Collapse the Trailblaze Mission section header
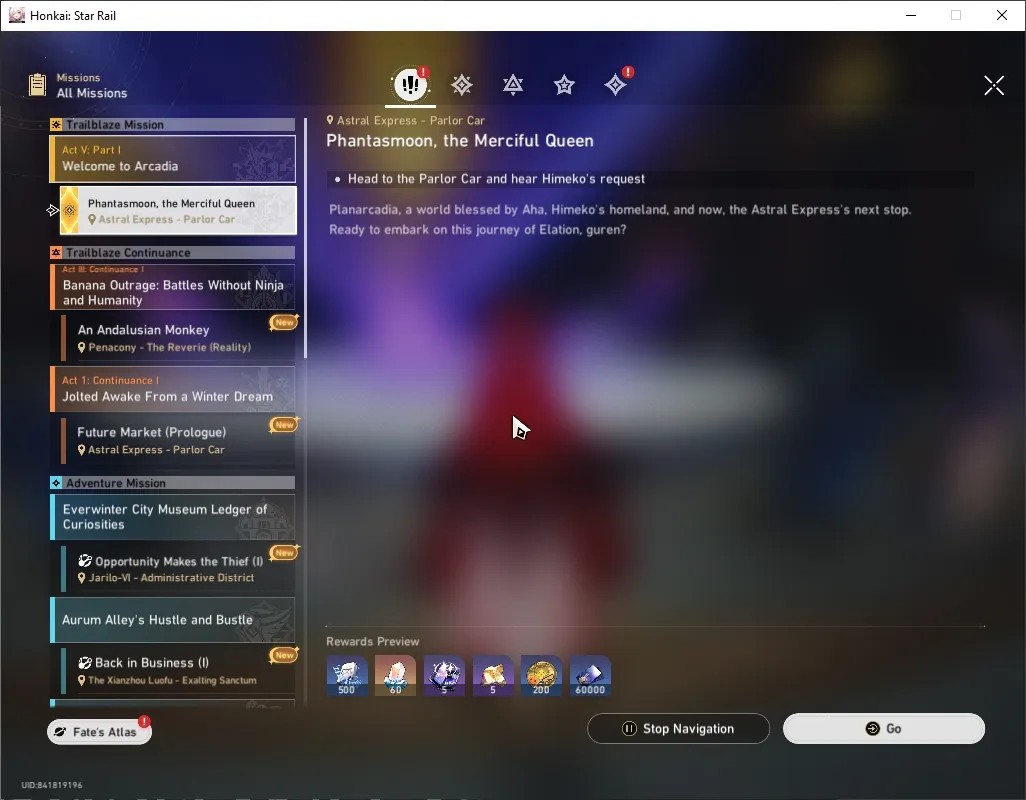Image resolution: width=1026 pixels, height=800 pixels. click(173, 124)
